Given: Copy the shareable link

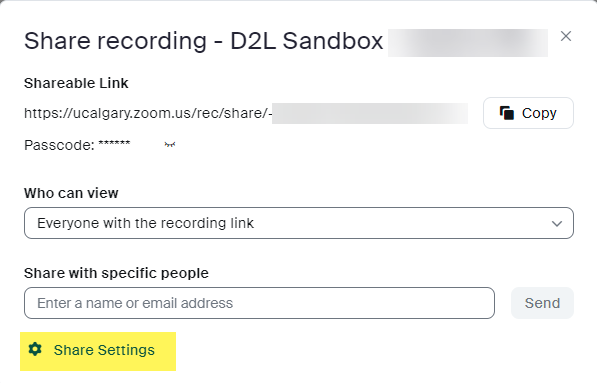Looking at the screenshot, I should pos(528,113).
